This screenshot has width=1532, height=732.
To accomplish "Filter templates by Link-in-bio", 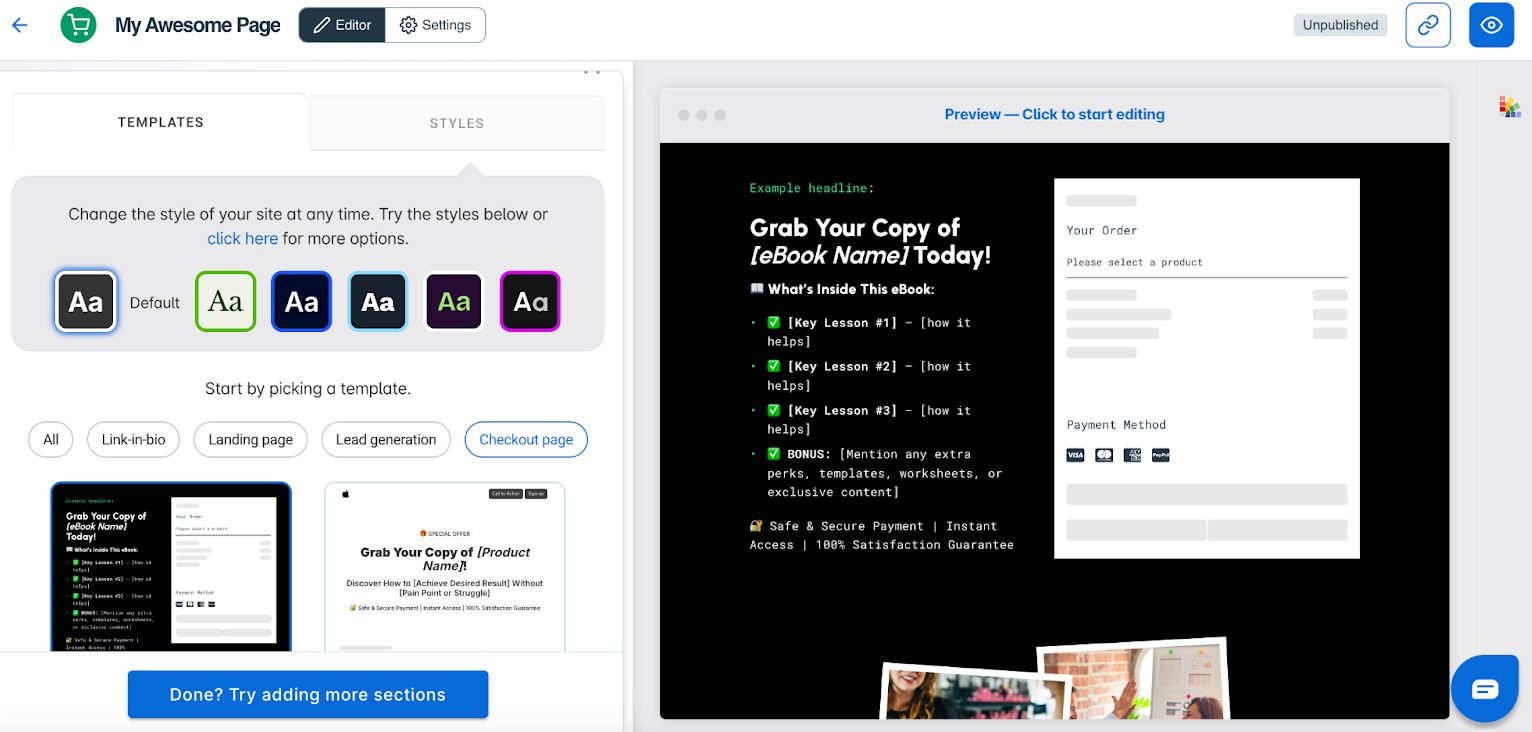I will pos(133,439).
